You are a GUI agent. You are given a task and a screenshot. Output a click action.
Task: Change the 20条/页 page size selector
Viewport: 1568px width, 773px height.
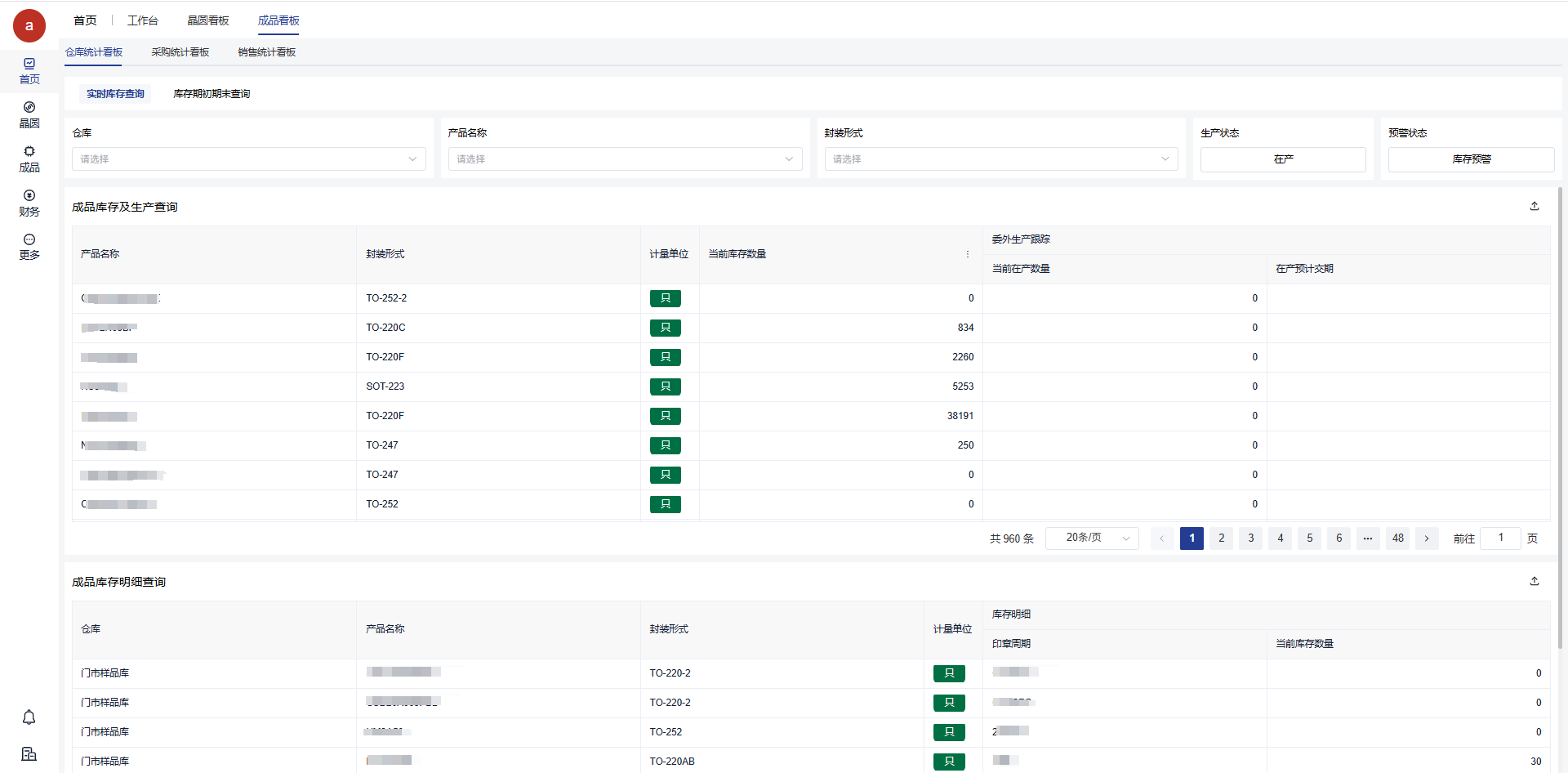coord(1092,538)
